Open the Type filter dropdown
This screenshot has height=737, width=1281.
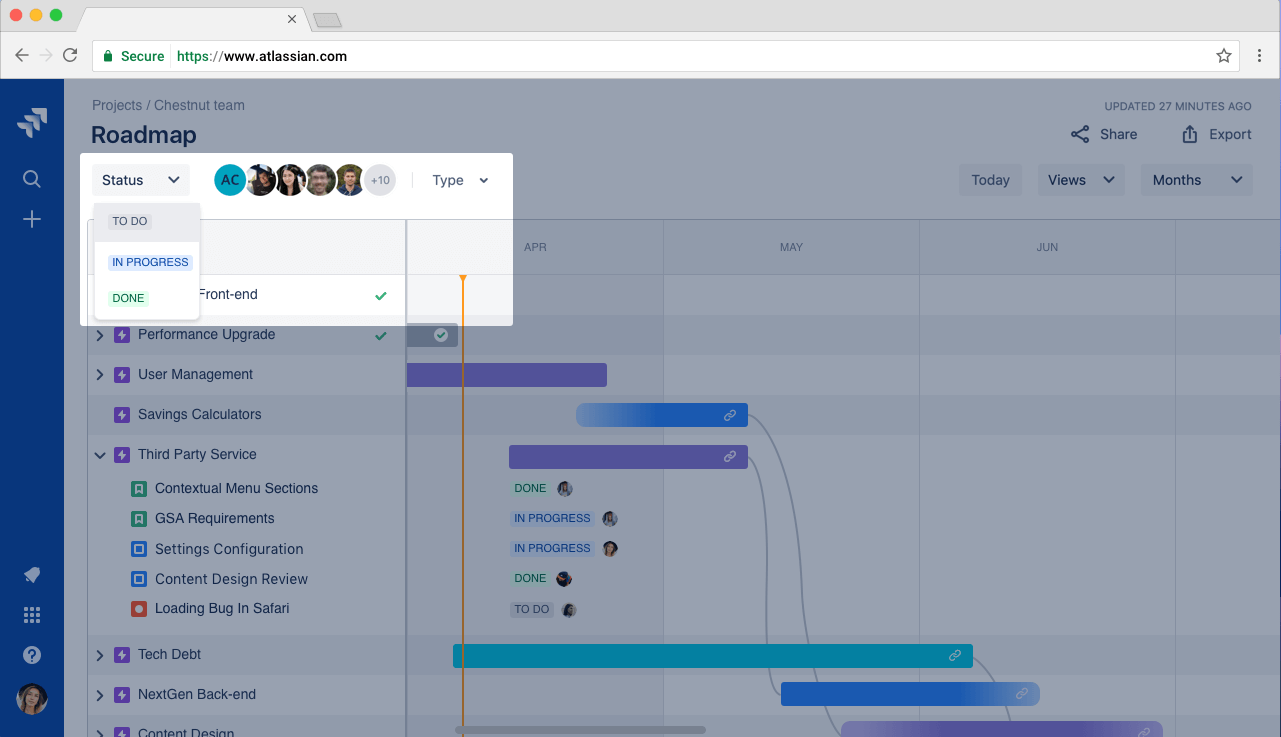460,180
